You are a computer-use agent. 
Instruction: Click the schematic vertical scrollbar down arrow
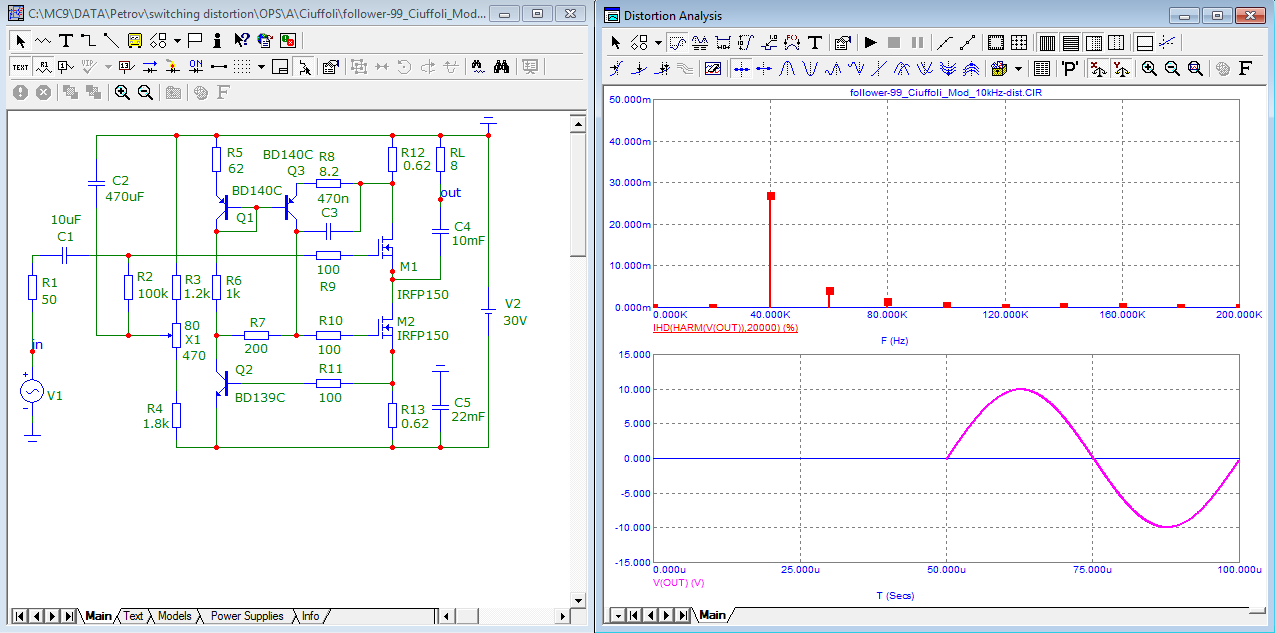[x=577, y=600]
